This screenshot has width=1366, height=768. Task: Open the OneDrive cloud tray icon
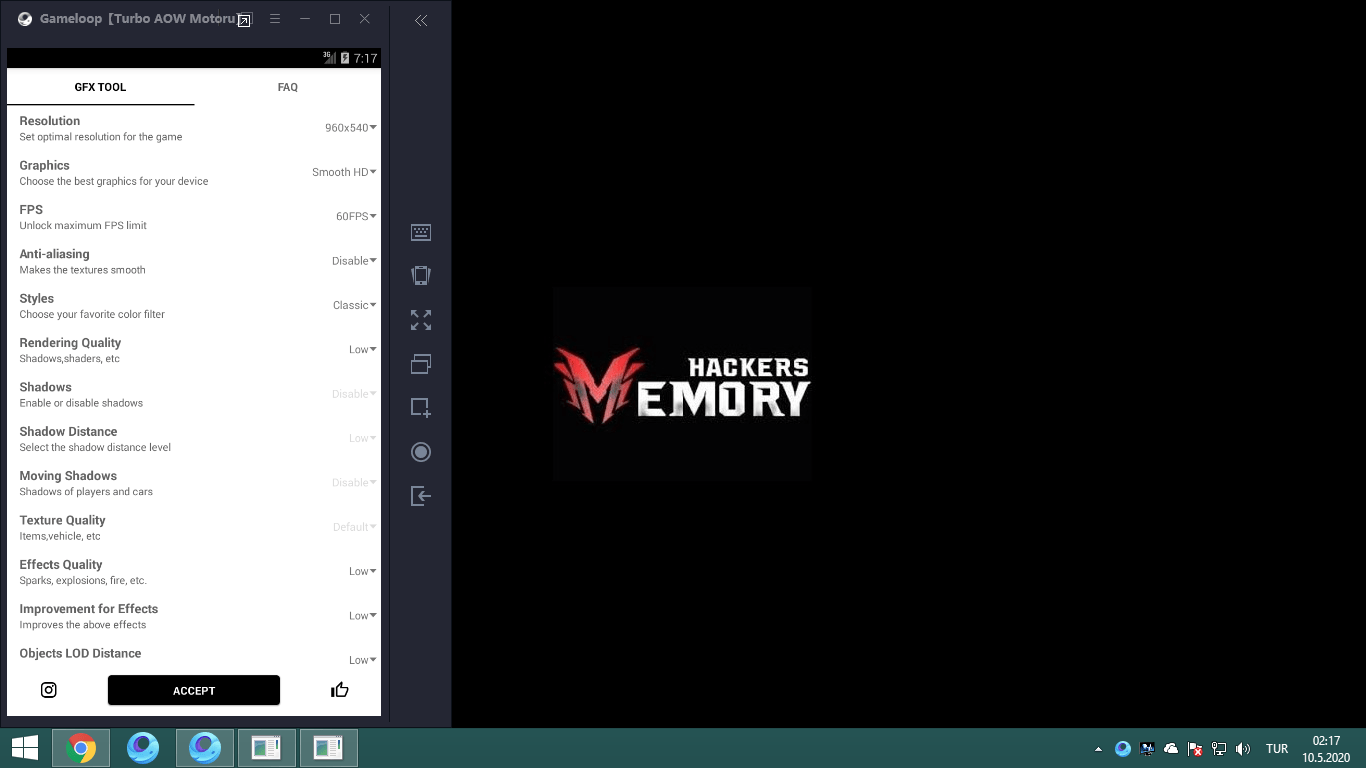tap(1171, 749)
